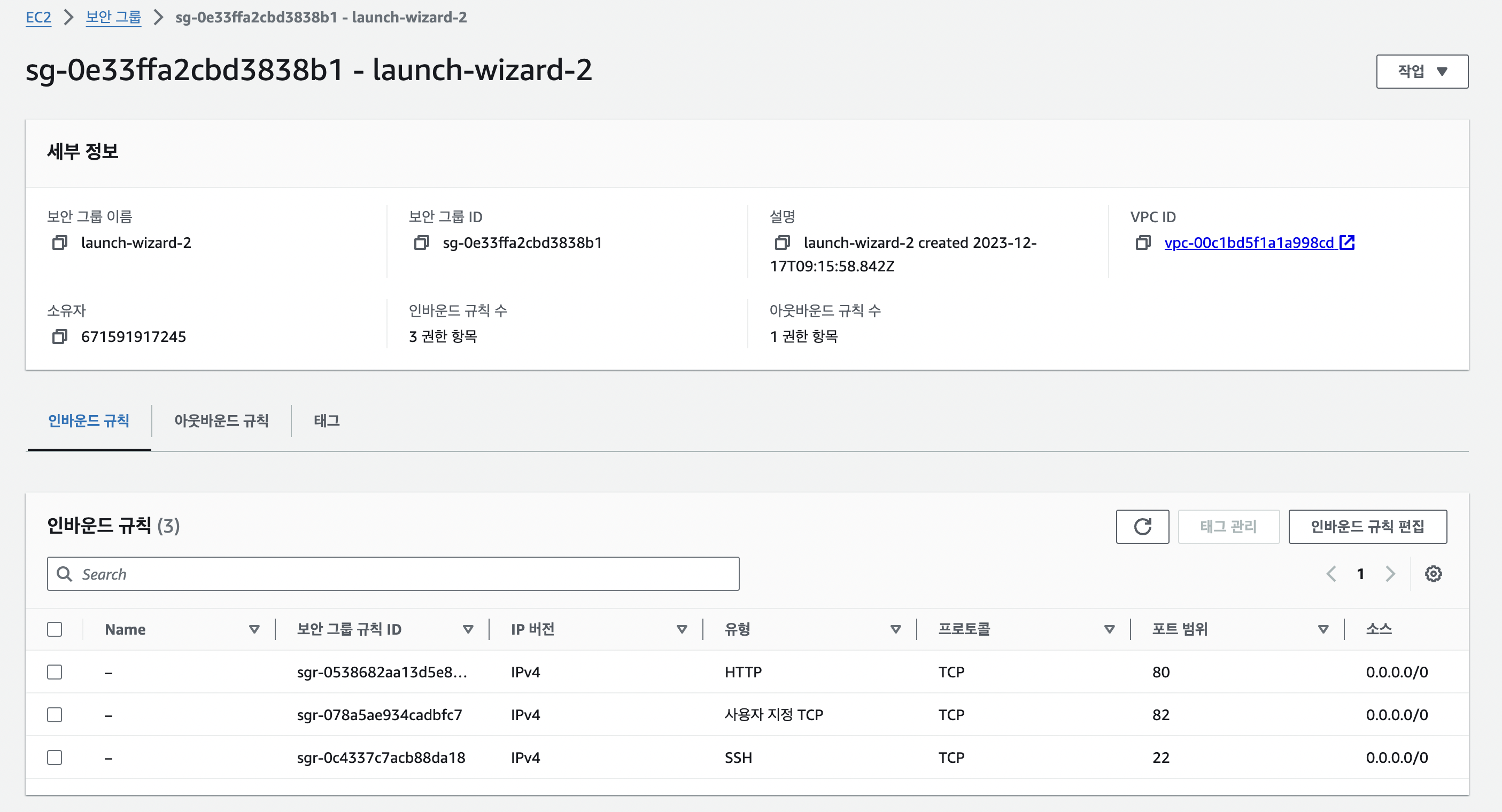Image resolution: width=1502 pixels, height=812 pixels.
Task: Copy the owner account ID 671591917245
Action: [59, 337]
